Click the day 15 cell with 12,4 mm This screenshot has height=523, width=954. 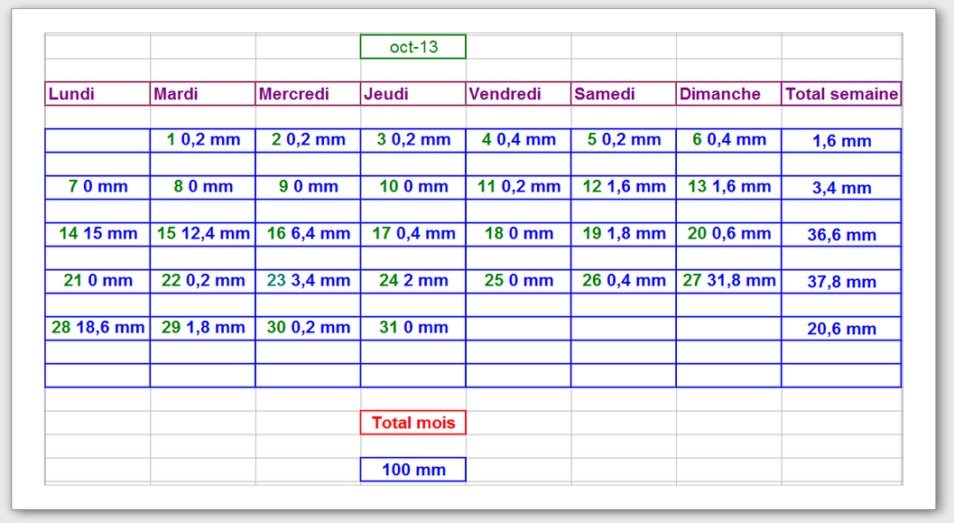[203, 234]
